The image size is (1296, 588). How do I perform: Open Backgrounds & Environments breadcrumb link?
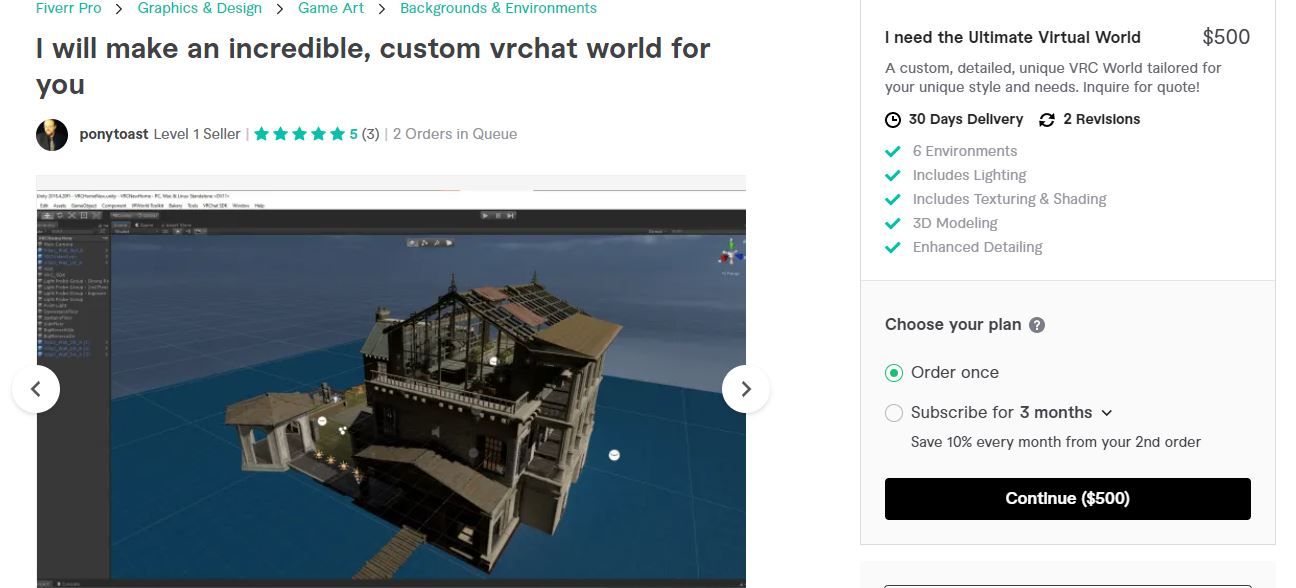coord(498,8)
